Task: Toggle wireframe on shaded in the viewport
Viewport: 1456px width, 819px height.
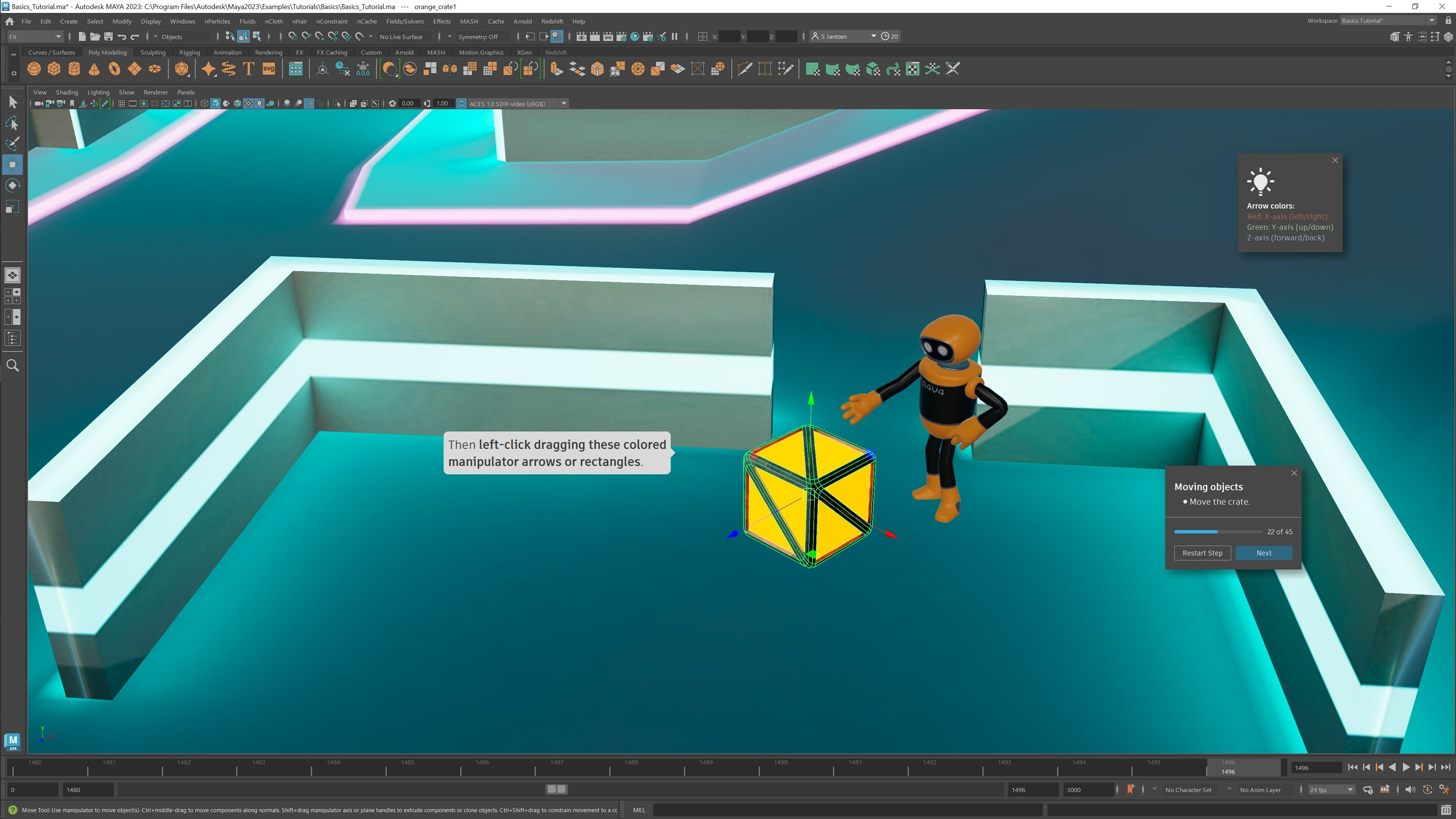Action: coord(237,104)
